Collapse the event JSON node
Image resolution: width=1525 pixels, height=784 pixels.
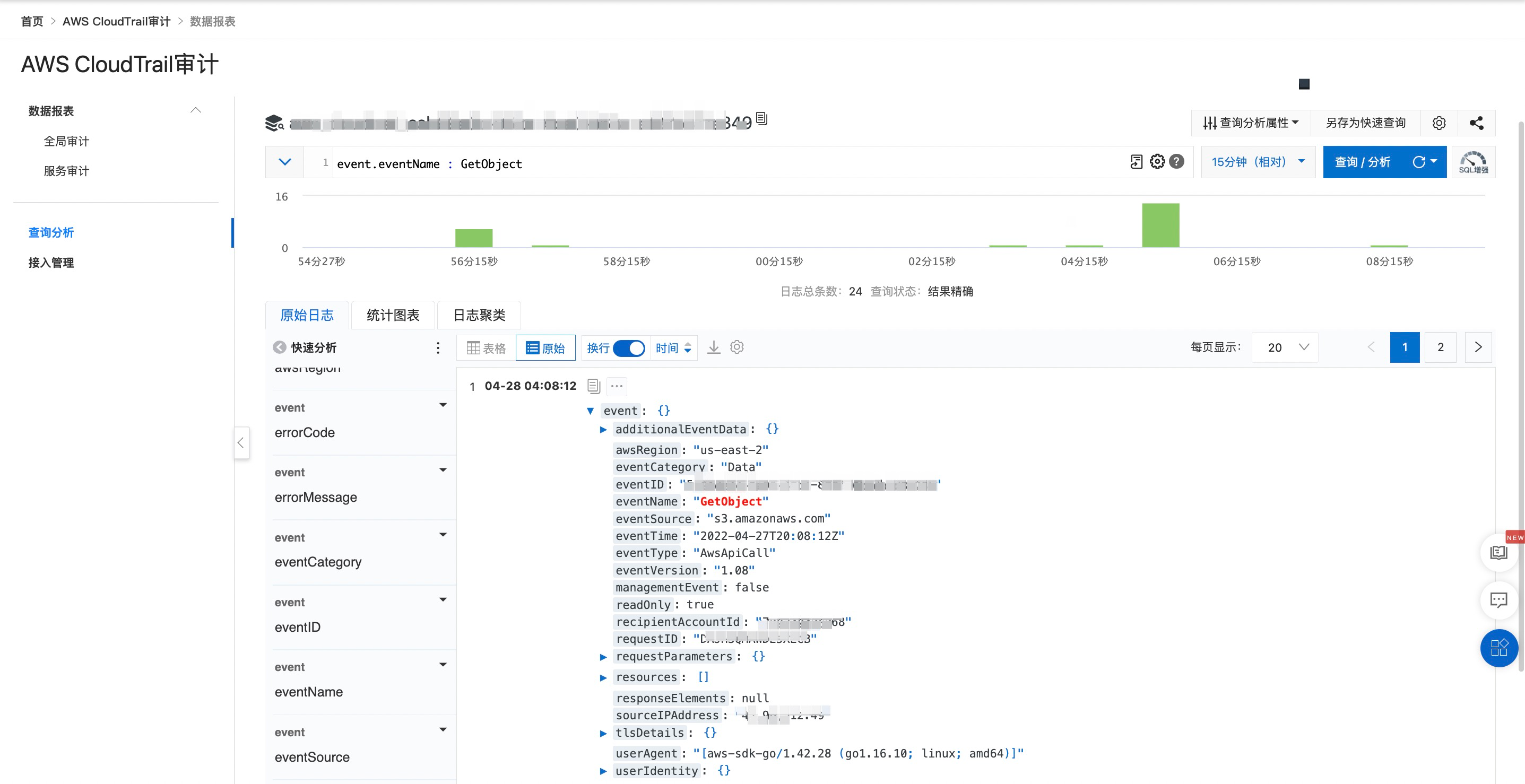pyautogui.click(x=590, y=411)
